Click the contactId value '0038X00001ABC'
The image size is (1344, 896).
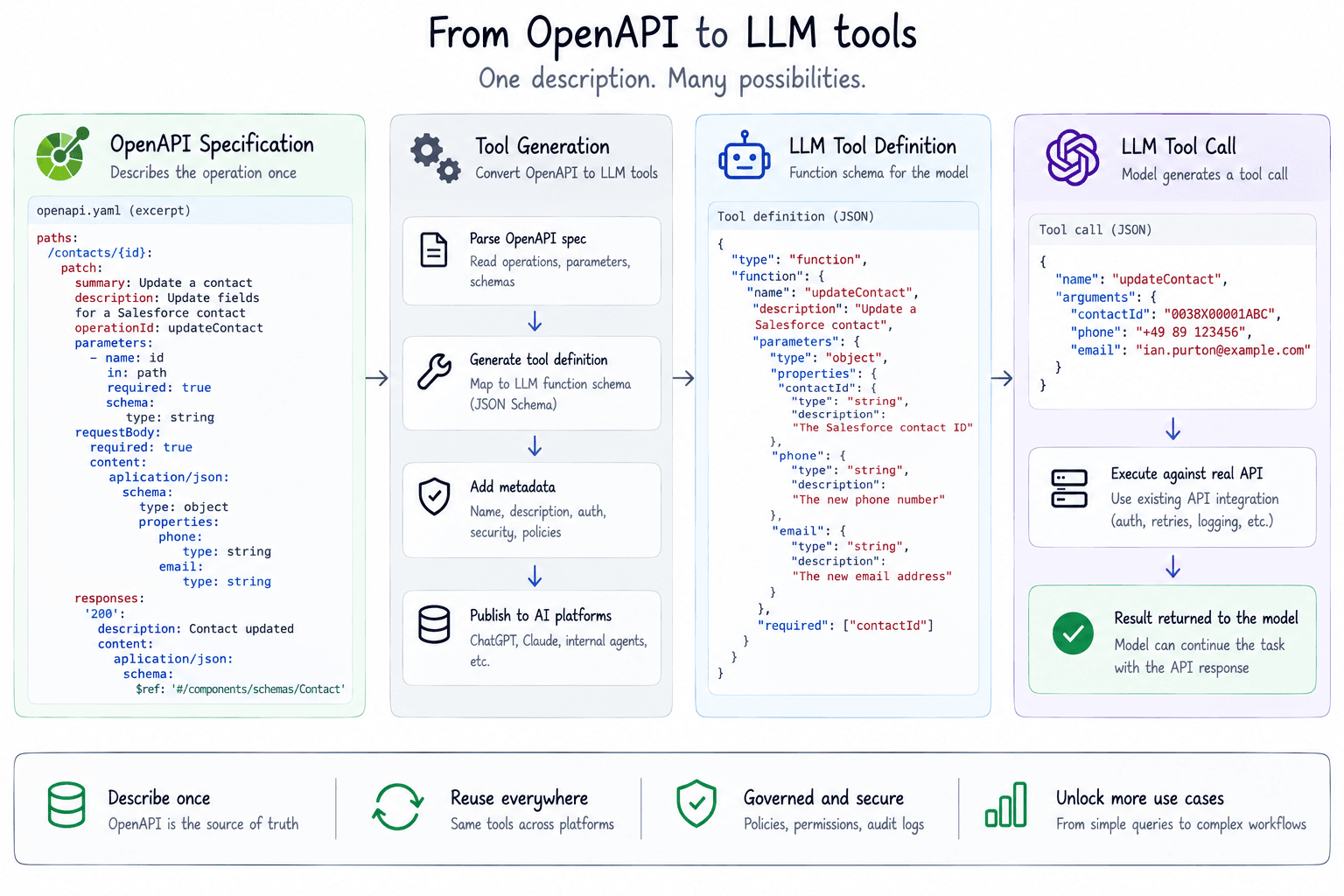pyautogui.click(x=1219, y=314)
